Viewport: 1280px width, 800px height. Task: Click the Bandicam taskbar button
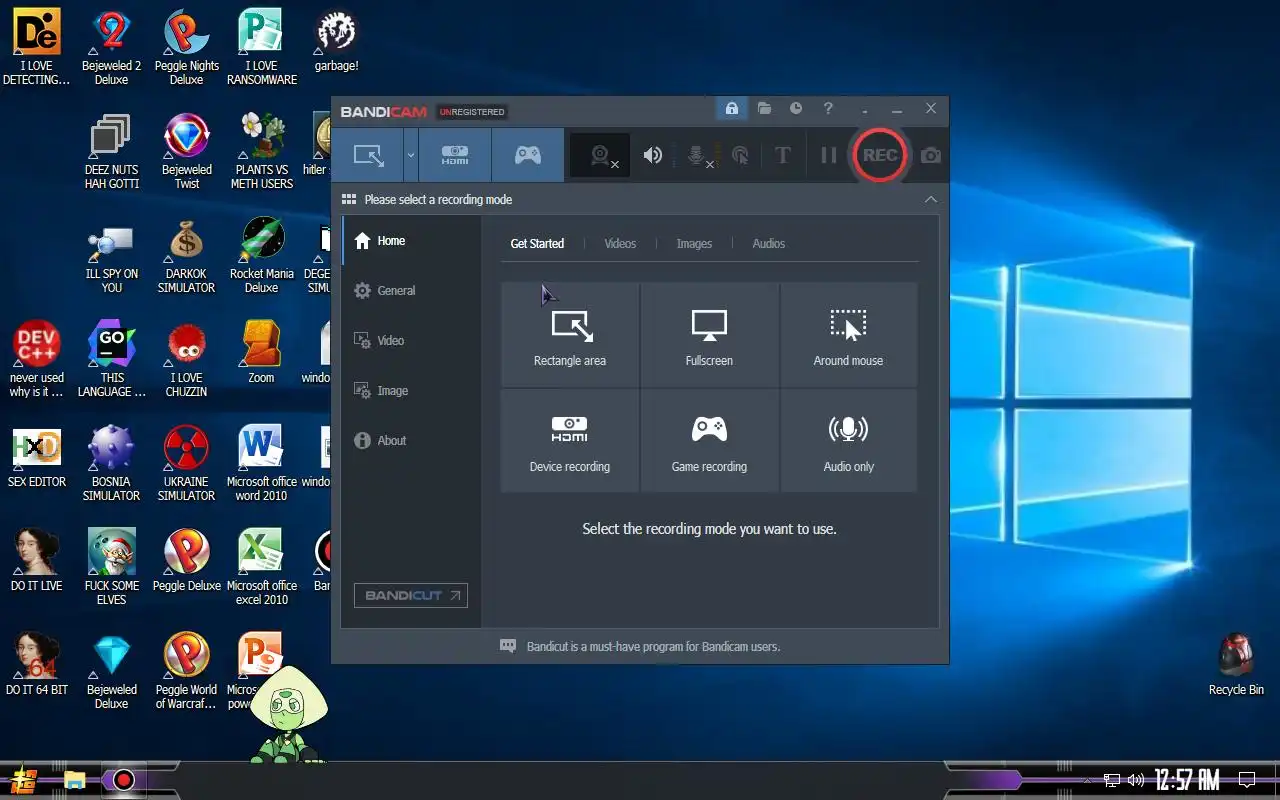tap(123, 780)
